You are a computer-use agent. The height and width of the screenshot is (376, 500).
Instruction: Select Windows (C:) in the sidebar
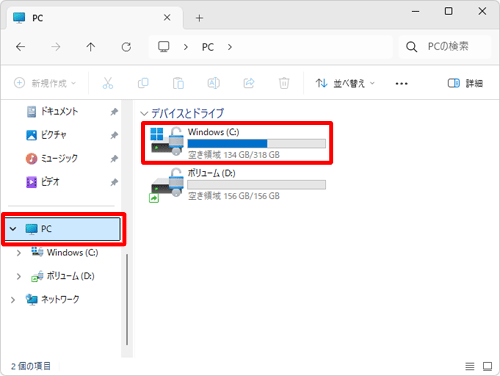pos(65,253)
